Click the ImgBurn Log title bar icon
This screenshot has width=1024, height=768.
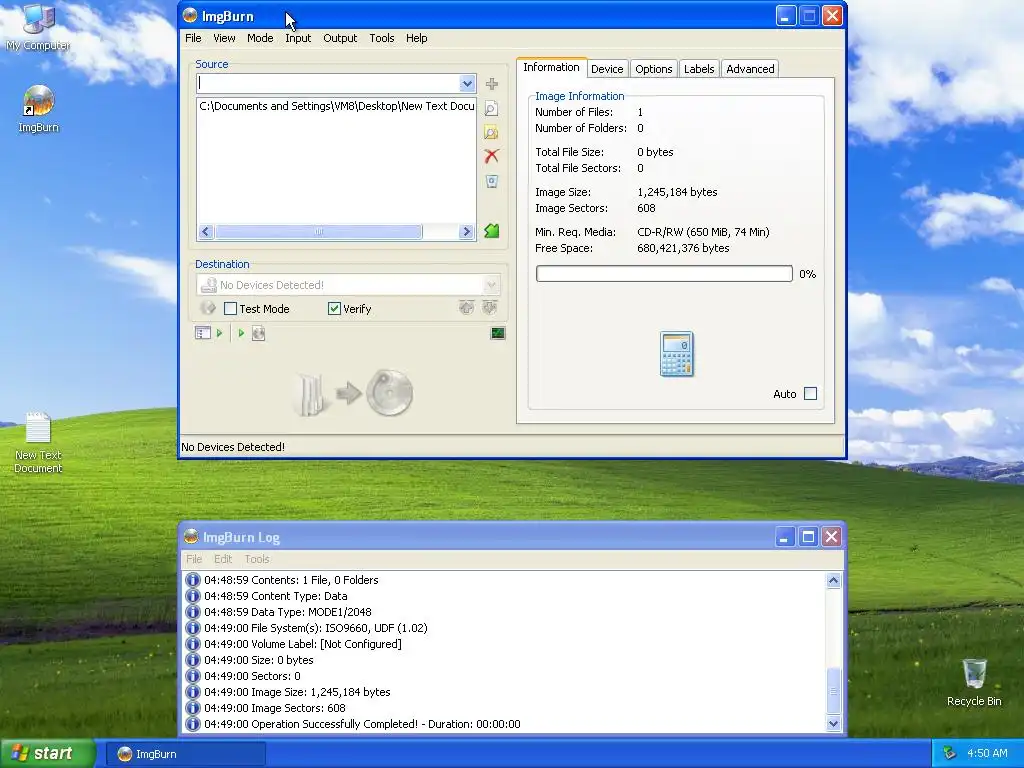pyautogui.click(x=191, y=537)
